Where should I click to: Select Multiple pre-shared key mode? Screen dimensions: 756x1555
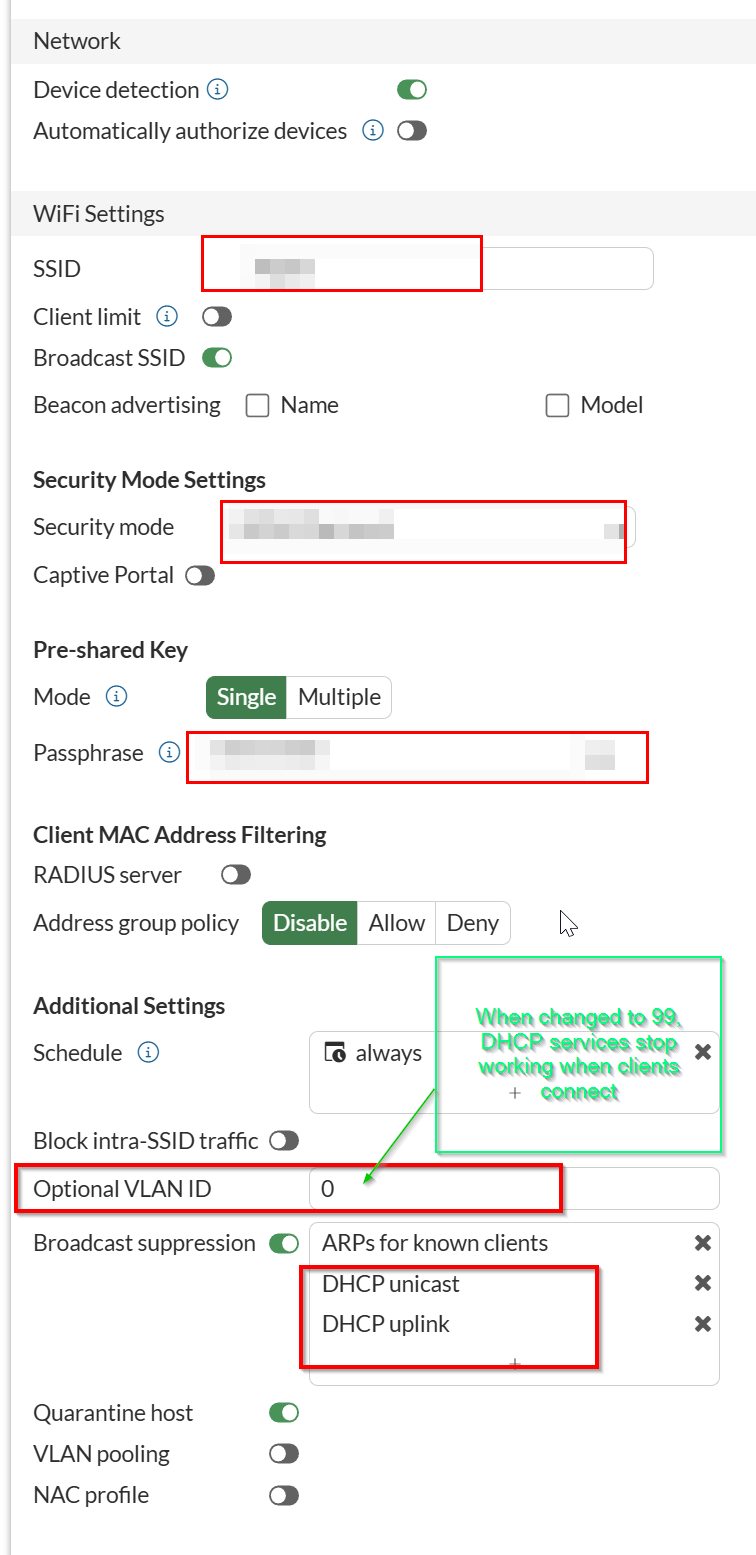tap(339, 697)
